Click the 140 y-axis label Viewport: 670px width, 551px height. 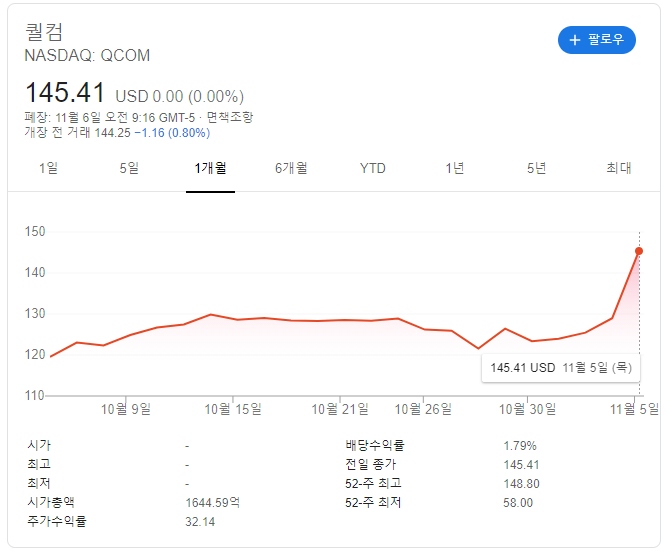coord(35,273)
